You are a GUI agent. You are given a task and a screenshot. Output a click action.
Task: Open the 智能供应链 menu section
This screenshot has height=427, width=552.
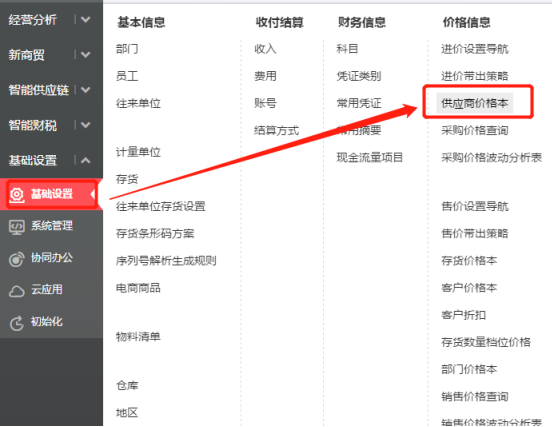pos(39,90)
